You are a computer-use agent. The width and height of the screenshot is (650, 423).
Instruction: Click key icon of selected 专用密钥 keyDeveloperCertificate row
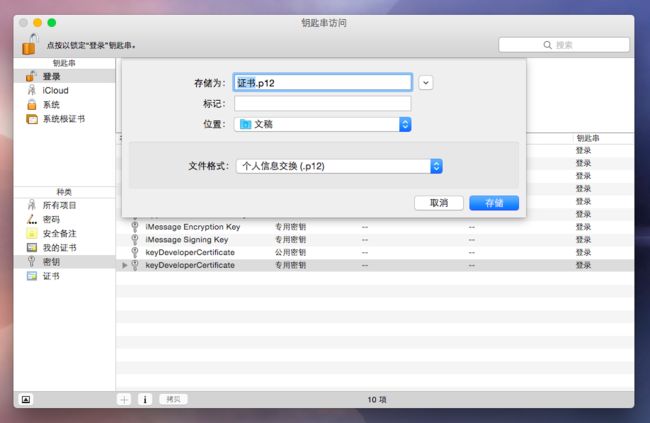coord(135,265)
